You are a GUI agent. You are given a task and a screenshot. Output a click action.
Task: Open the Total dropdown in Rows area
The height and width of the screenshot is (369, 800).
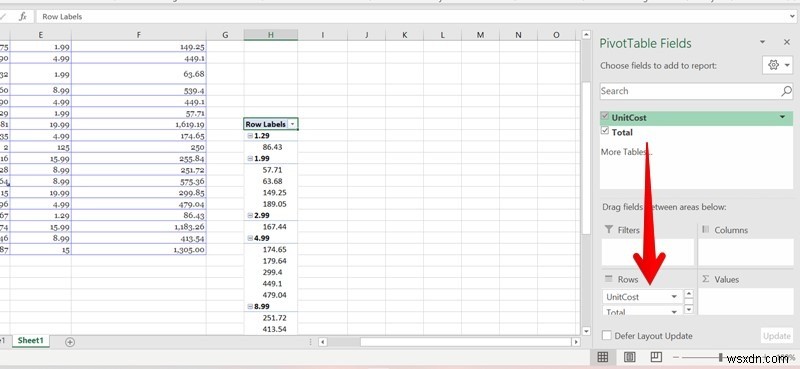pos(673,311)
